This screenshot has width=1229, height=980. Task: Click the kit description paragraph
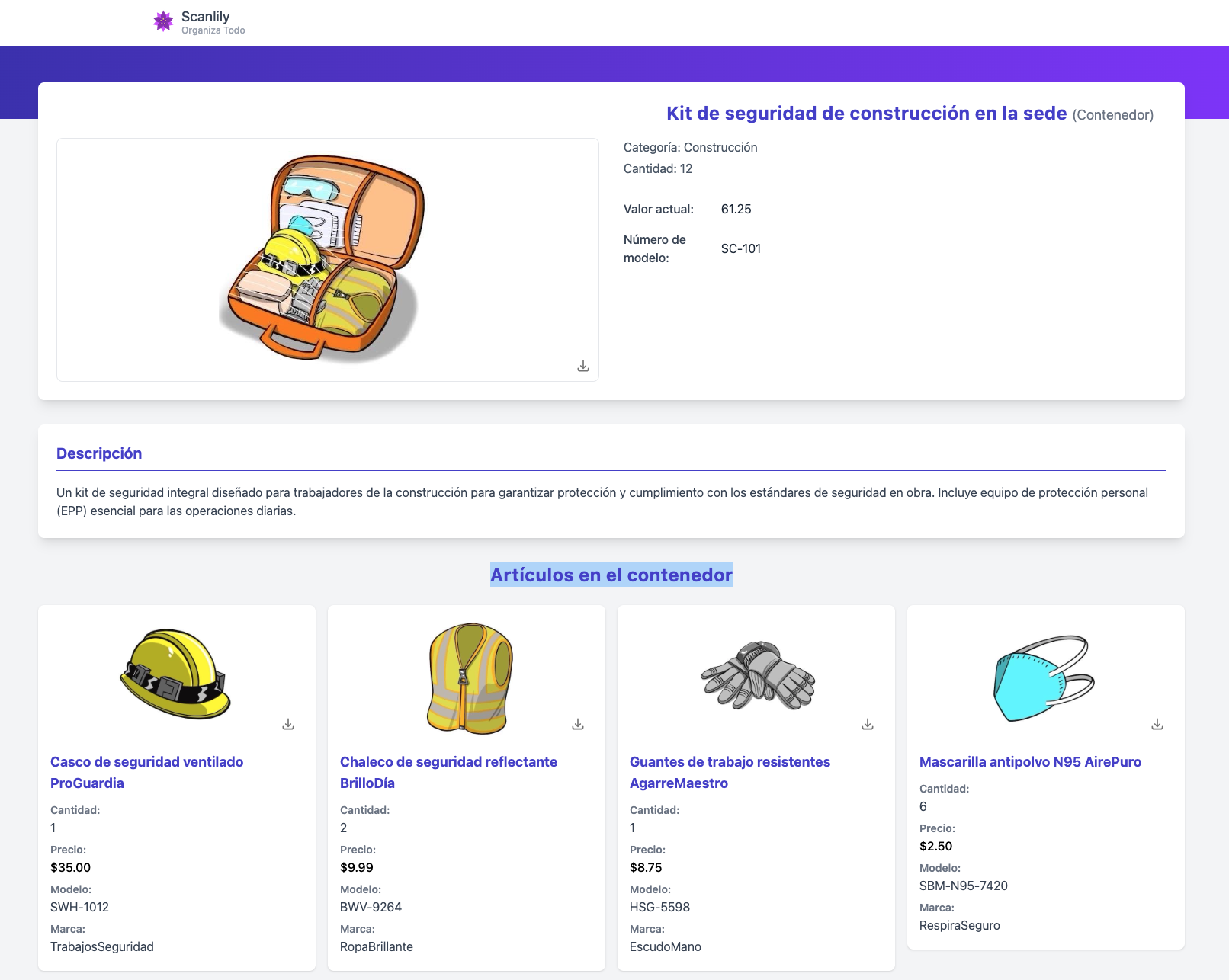[x=602, y=501]
